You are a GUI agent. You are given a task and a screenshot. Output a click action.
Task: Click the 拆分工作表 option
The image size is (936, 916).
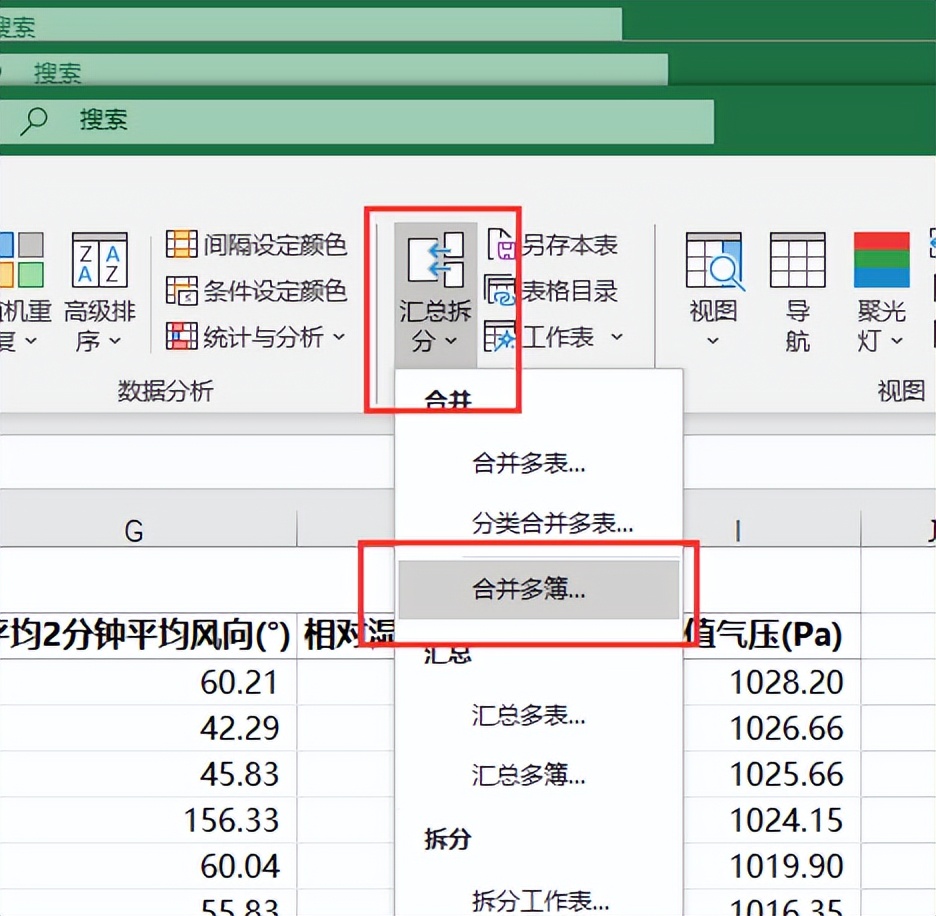tap(540, 901)
